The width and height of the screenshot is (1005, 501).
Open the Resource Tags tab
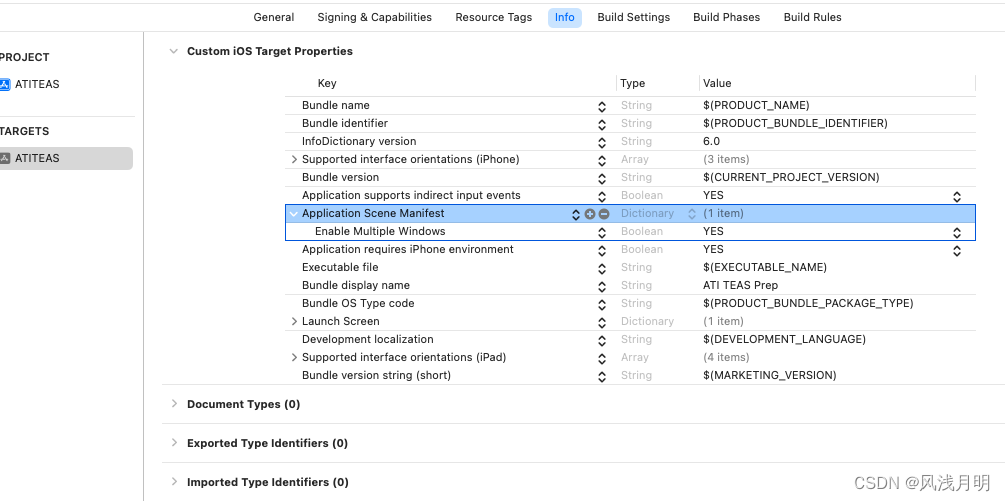[x=494, y=17]
